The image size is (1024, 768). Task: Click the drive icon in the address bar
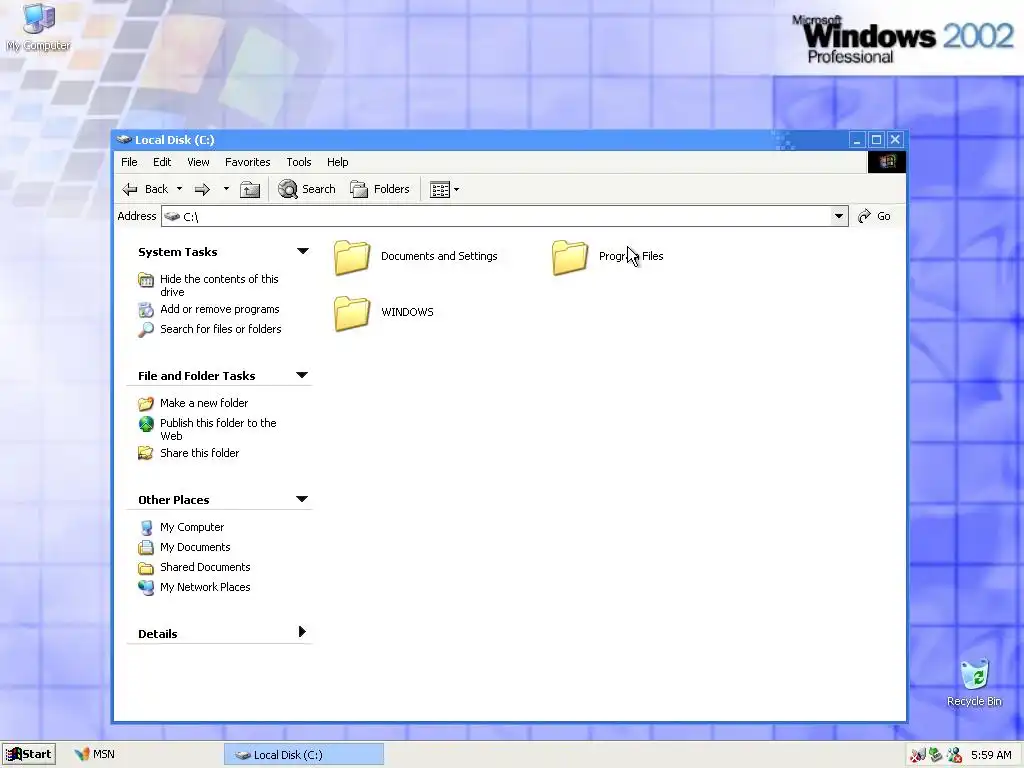172,216
